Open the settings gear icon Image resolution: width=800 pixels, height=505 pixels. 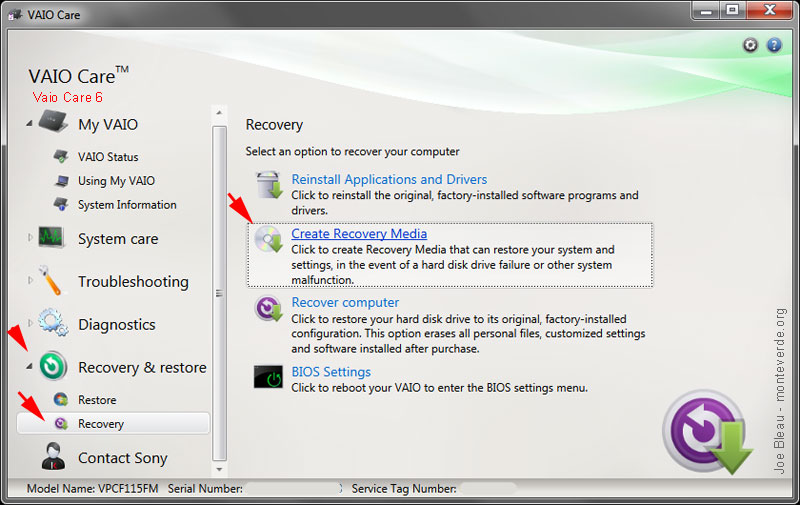point(750,45)
